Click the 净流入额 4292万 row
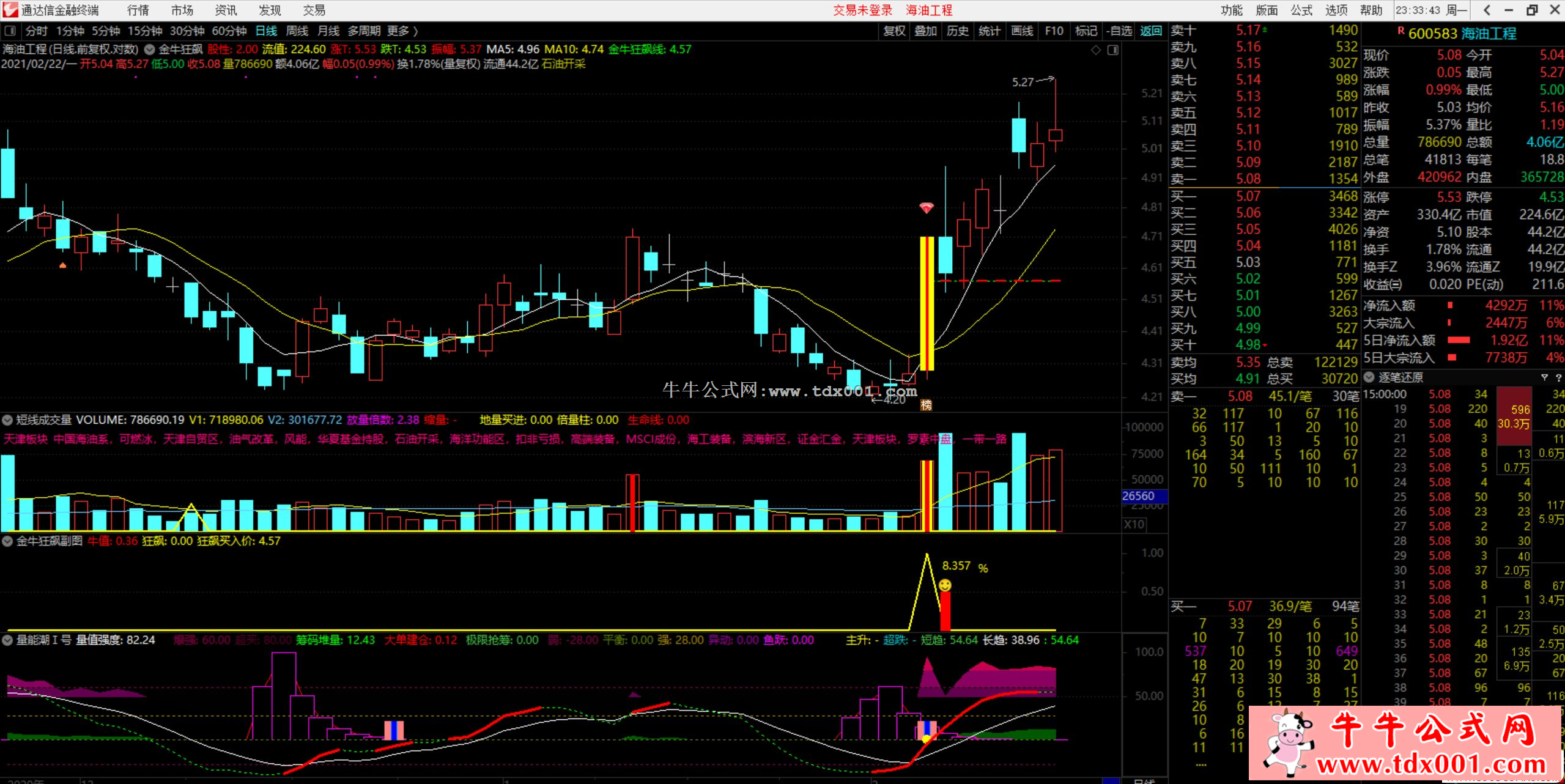The height and width of the screenshot is (784, 1565). [x=1463, y=305]
